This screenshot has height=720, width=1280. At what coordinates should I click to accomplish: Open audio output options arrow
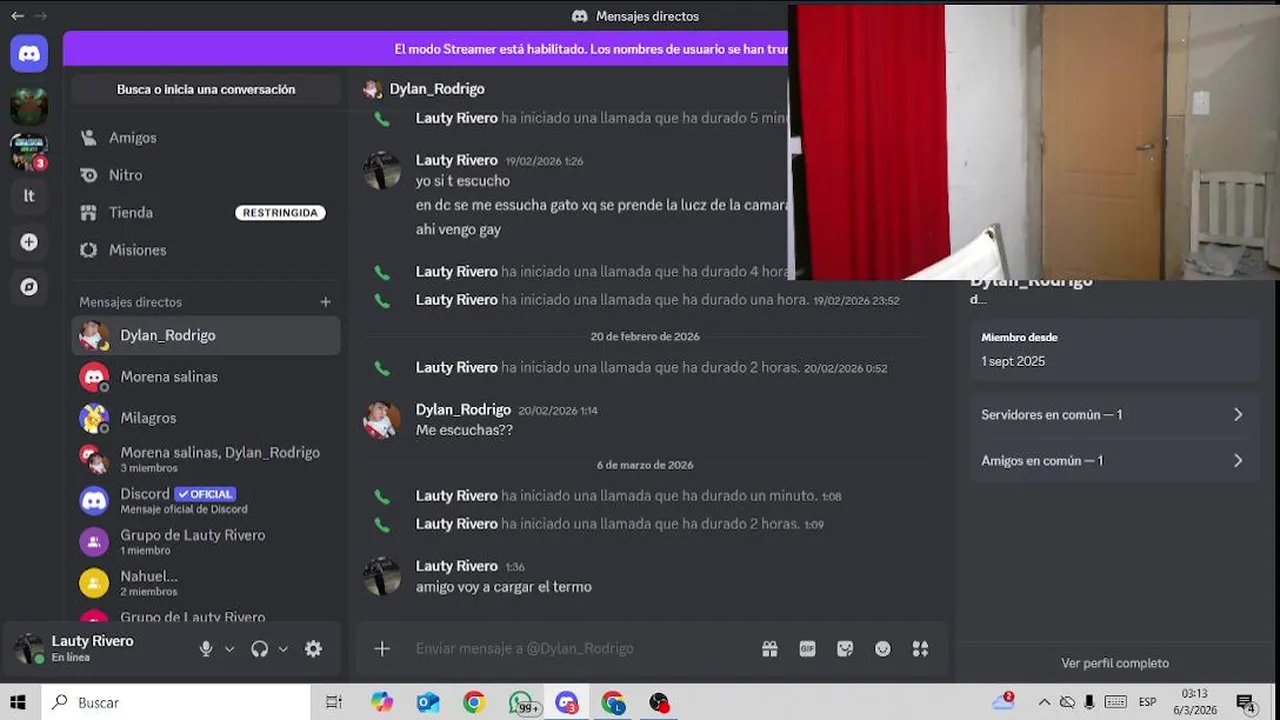tap(283, 649)
